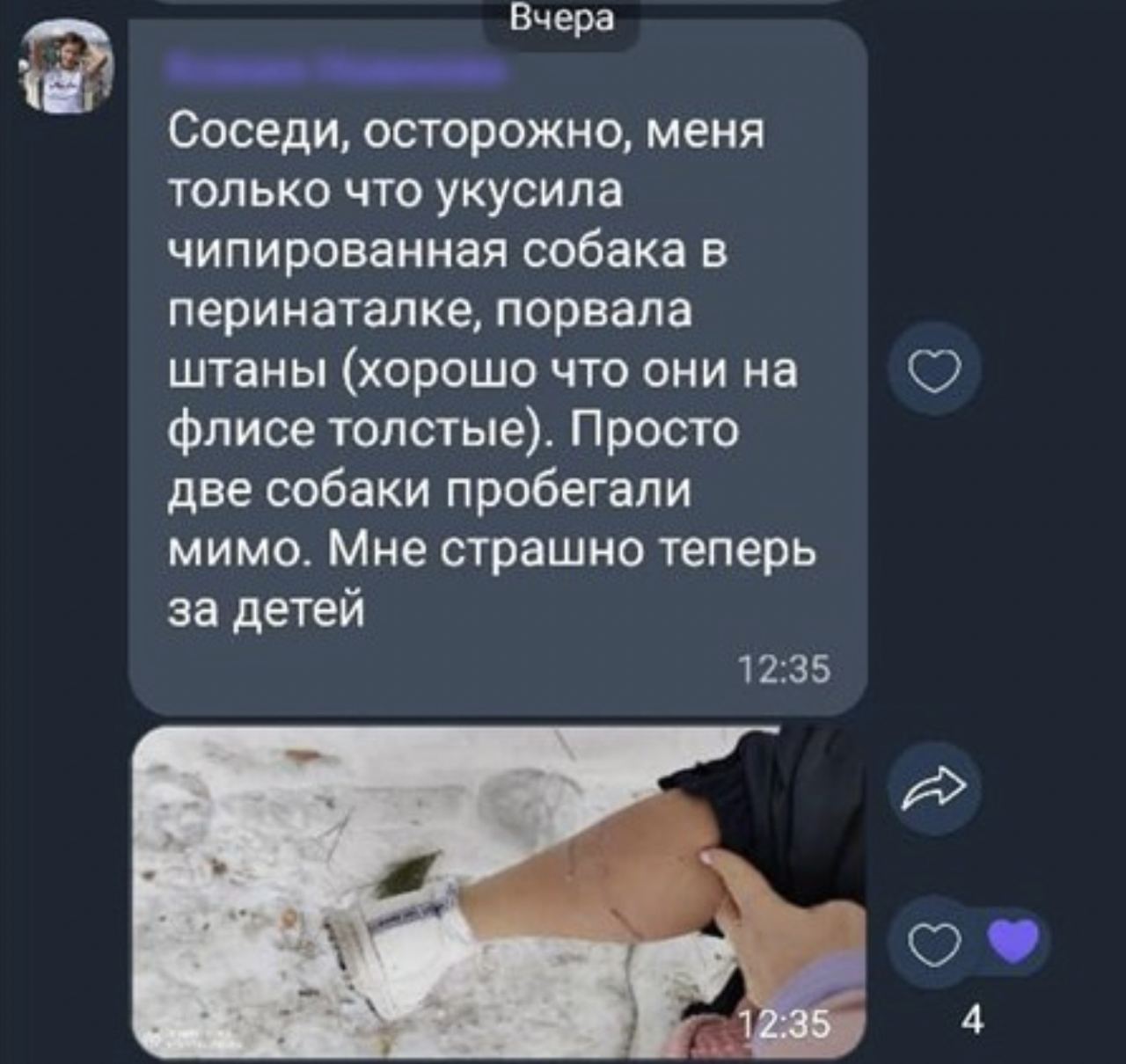Tap the last line "за детей"
Image resolution: width=1126 pixels, height=1064 pixels.
(266, 608)
